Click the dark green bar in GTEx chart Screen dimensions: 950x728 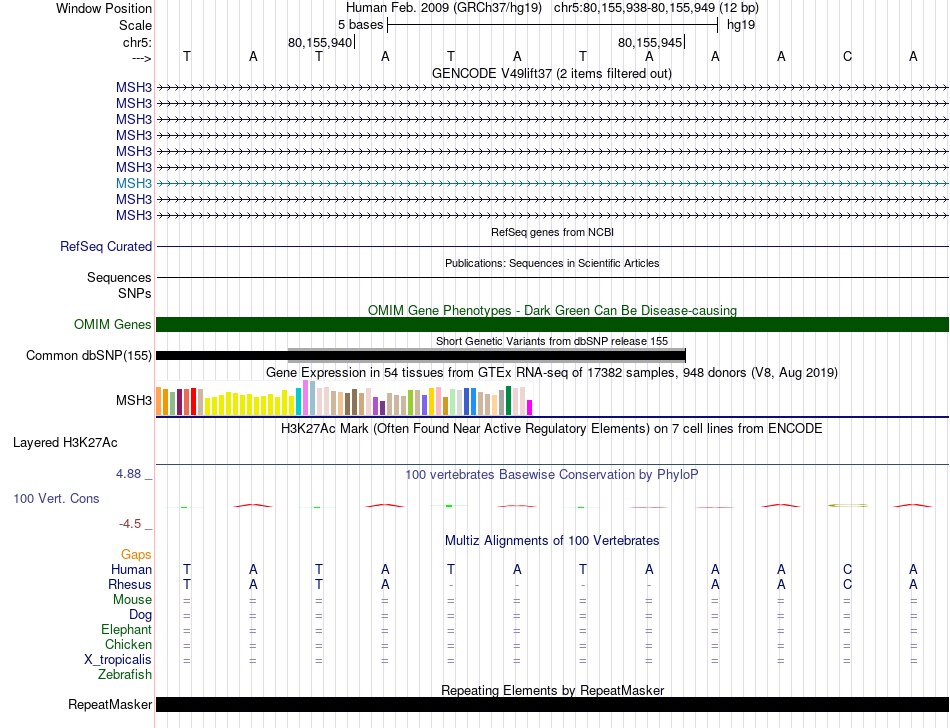click(508, 400)
